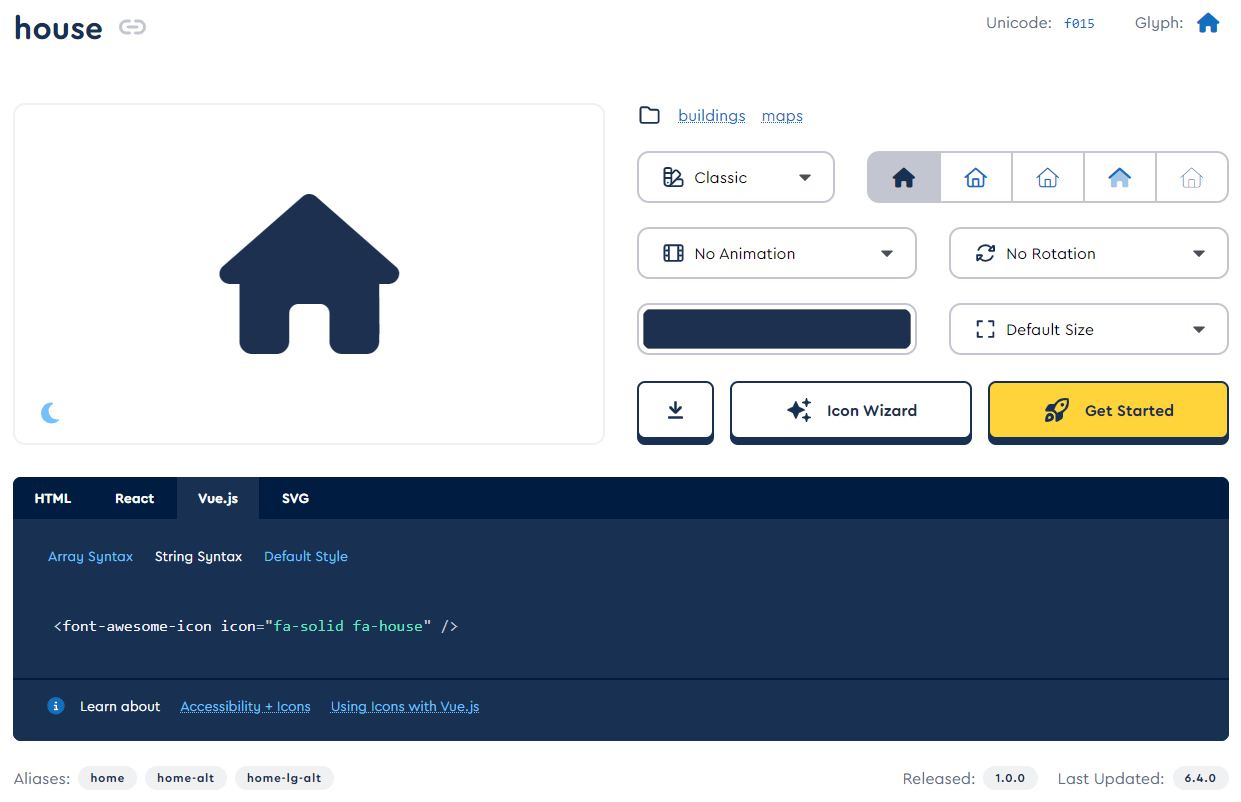The image size is (1241, 802).
Task: Click the download arrow icon button
Action: pos(675,410)
